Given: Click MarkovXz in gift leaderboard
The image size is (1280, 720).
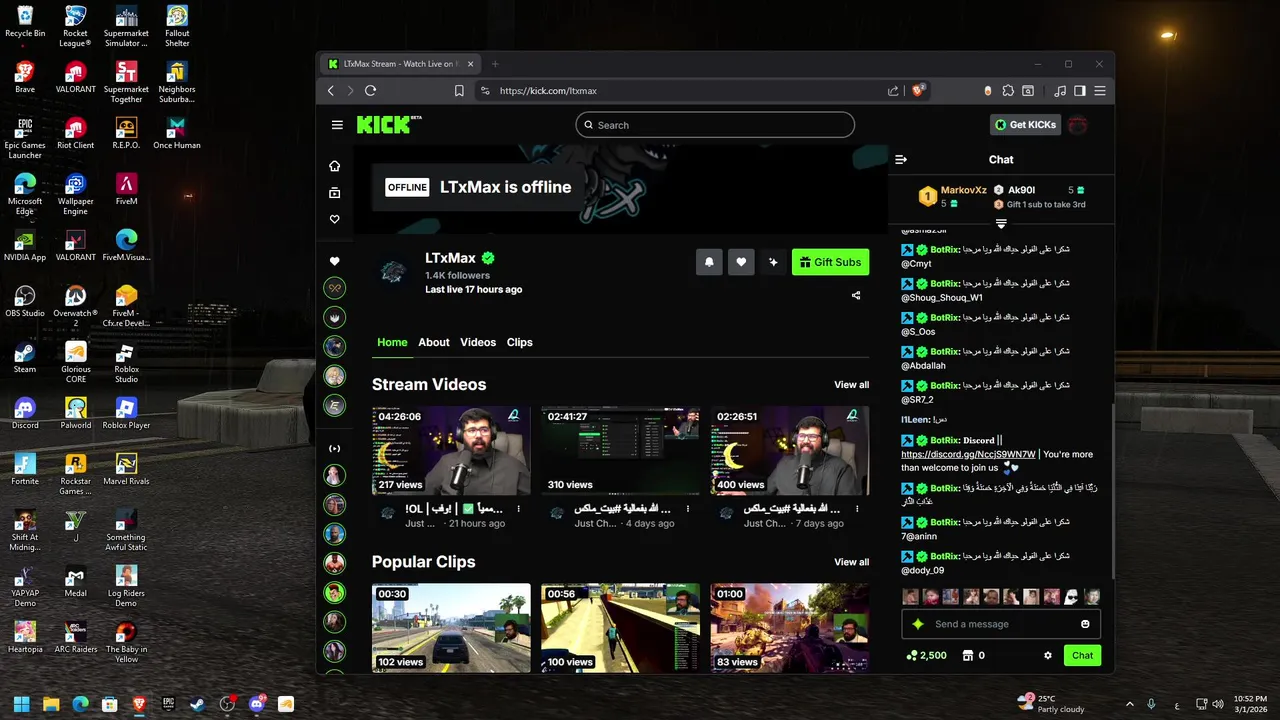Looking at the screenshot, I should [x=964, y=190].
